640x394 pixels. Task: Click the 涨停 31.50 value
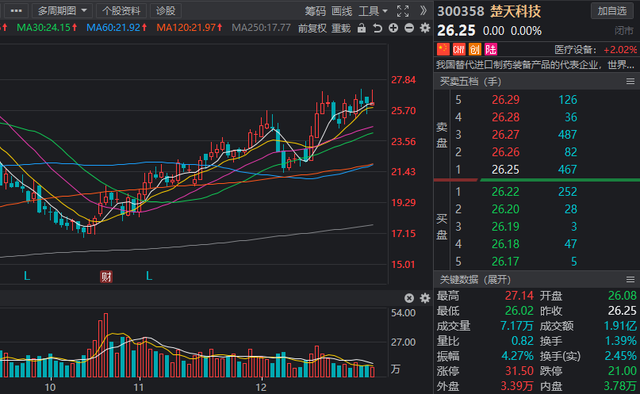pos(519,371)
